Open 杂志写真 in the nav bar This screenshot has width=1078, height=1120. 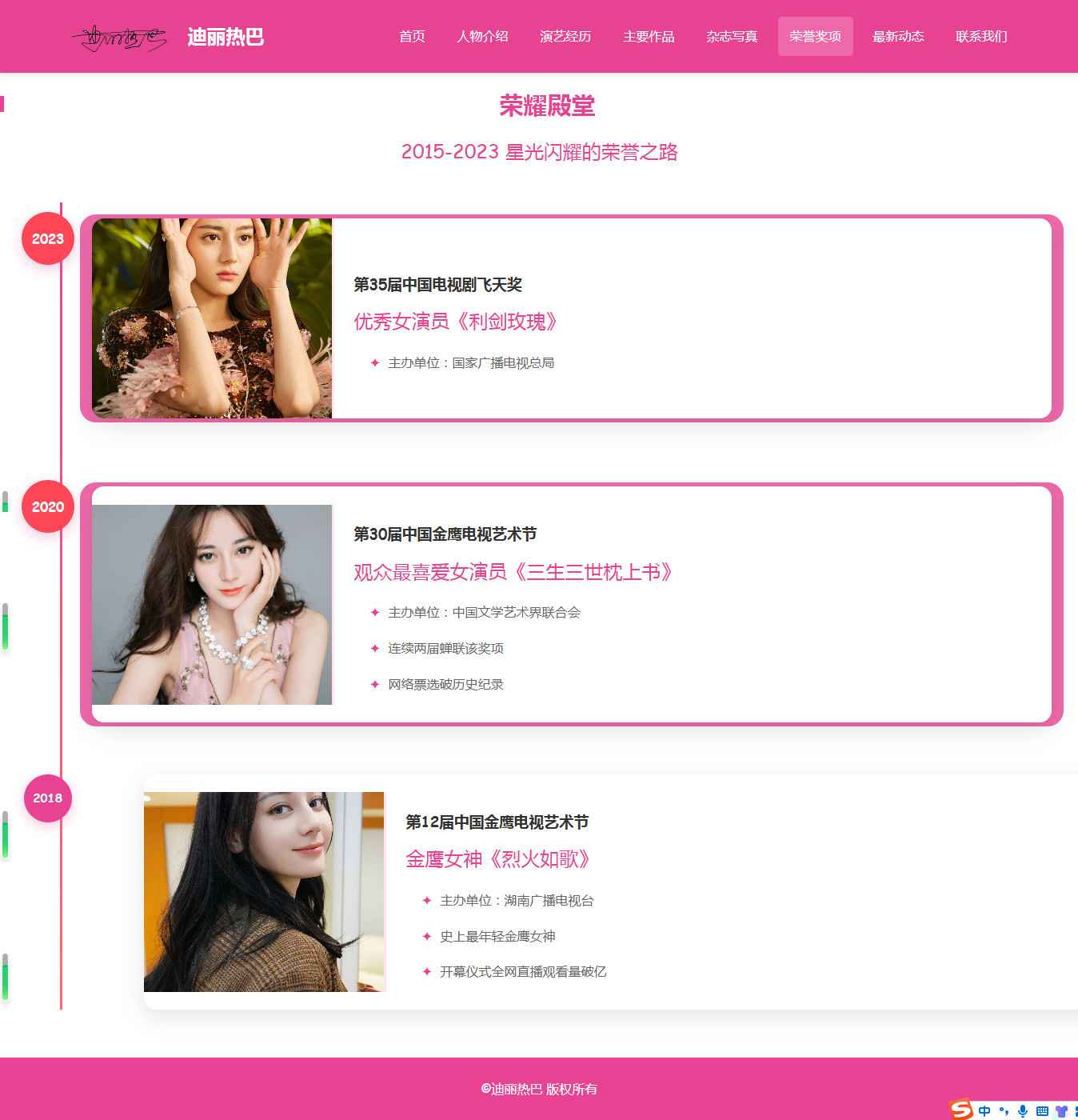pyautogui.click(x=732, y=36)
